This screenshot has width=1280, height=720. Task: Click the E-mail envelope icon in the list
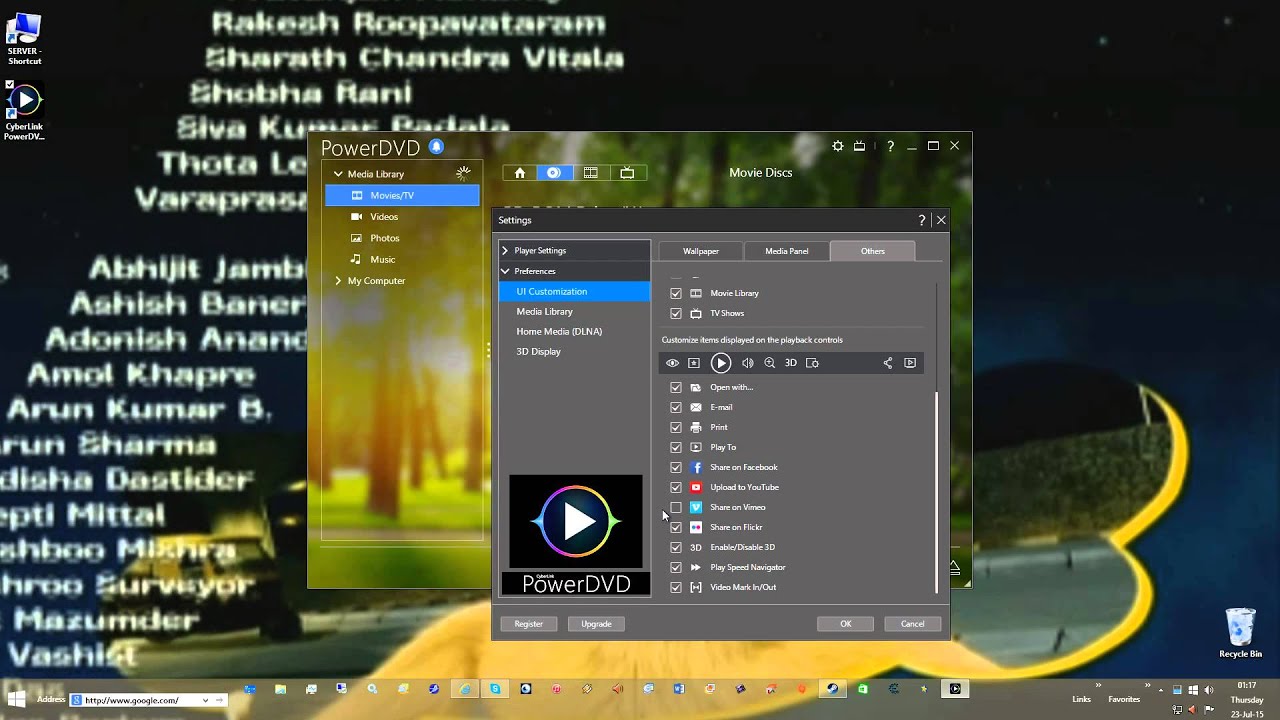tap(696, 407)
